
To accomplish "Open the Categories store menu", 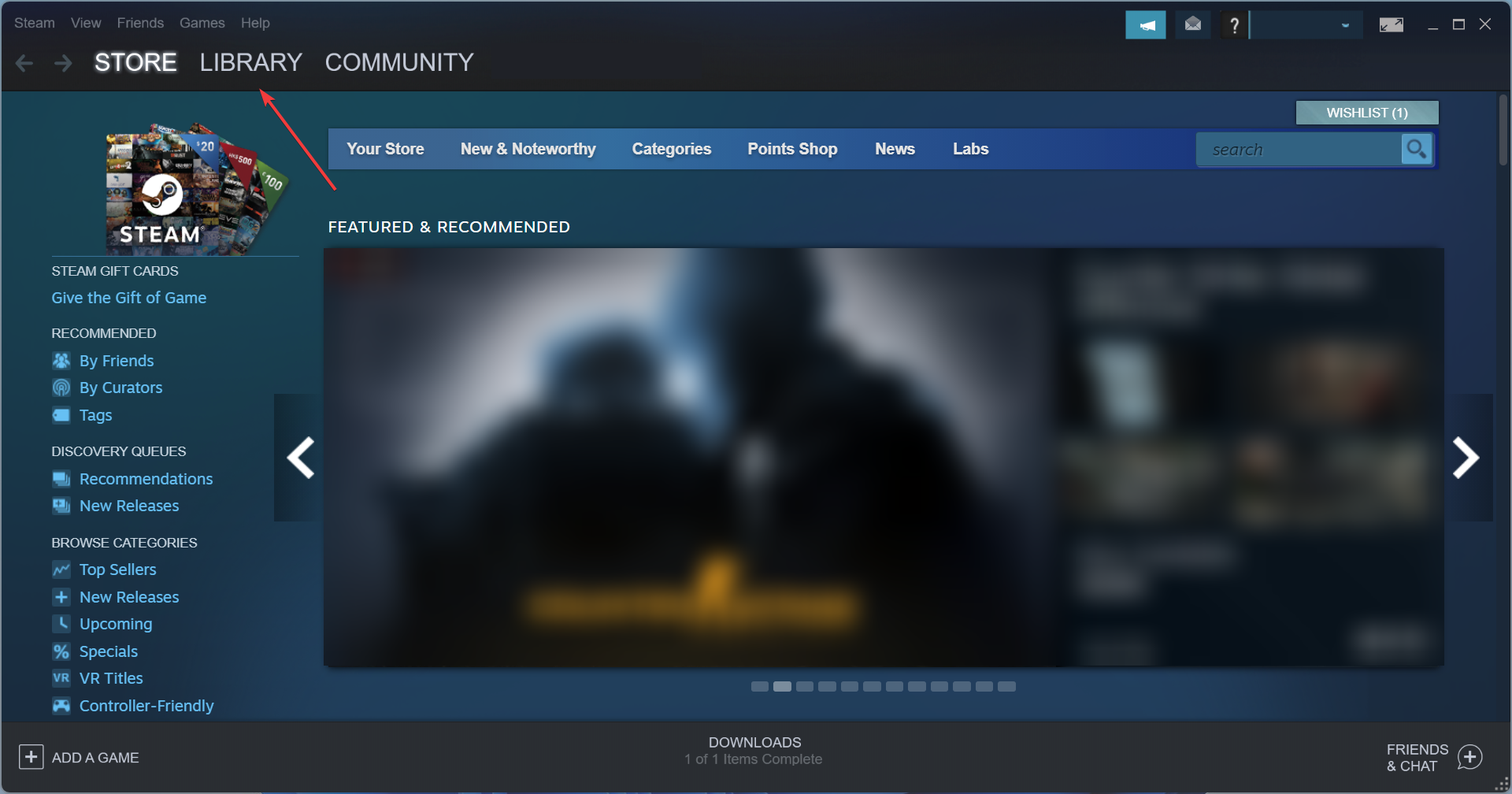I will [x=671, y=149].
